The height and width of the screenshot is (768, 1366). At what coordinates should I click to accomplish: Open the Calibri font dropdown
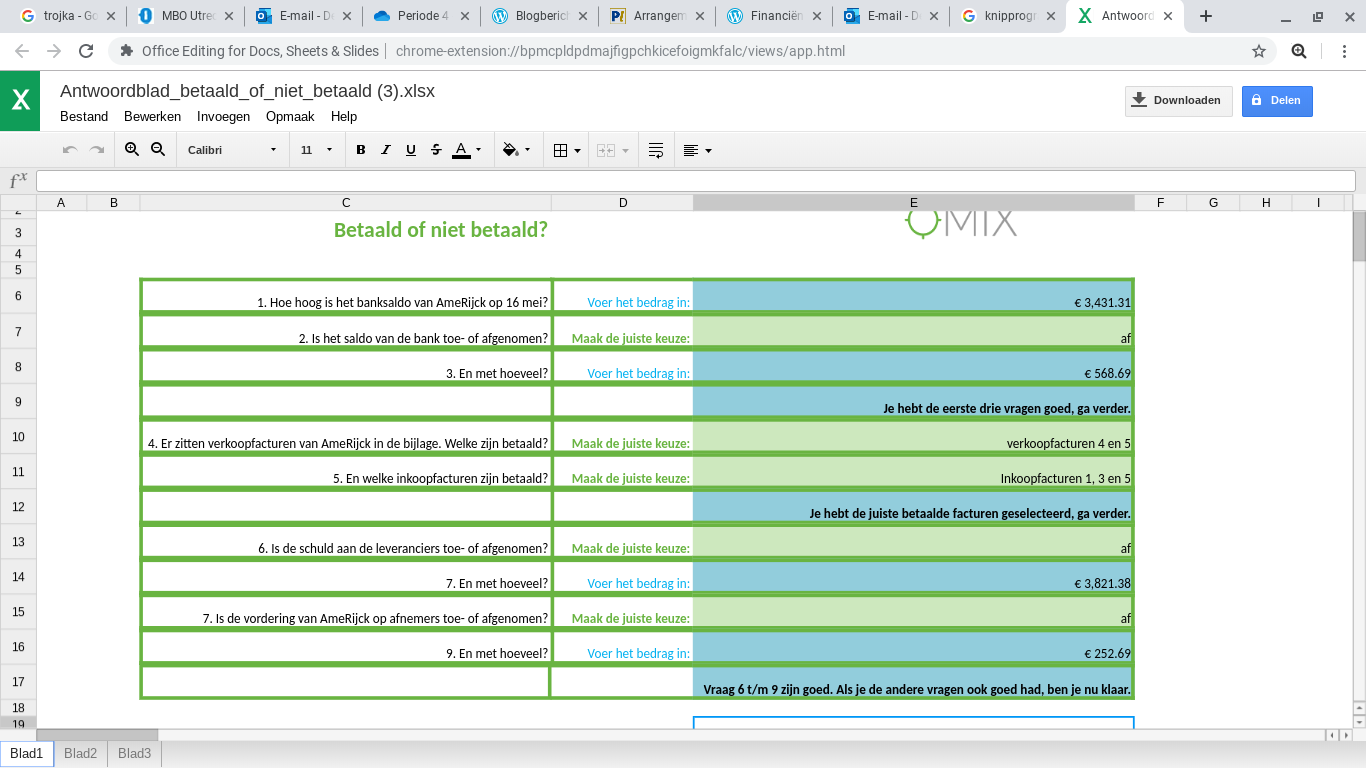232,150
